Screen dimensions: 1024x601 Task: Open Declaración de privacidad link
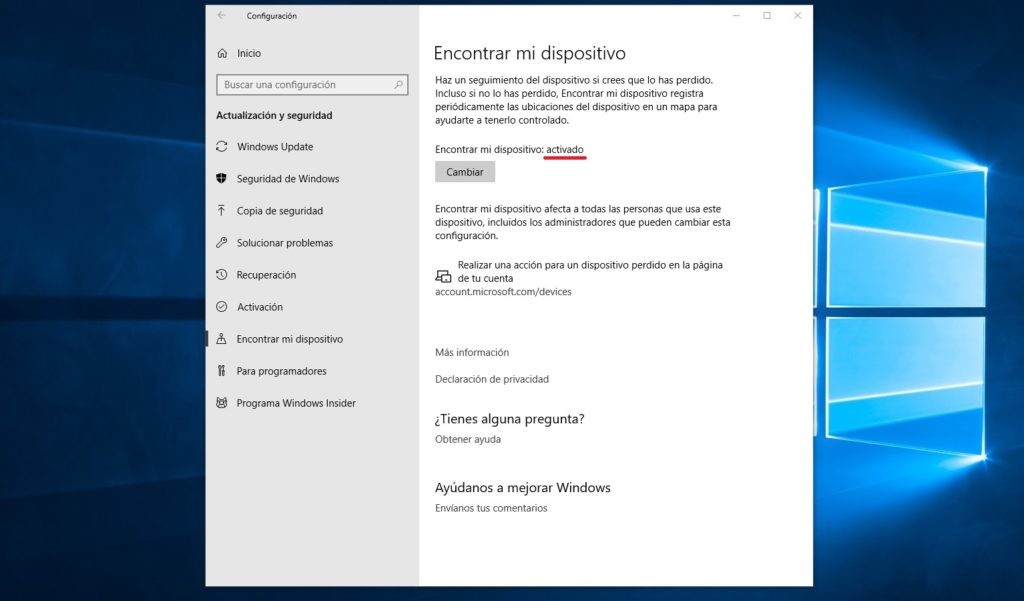[492, 379]
